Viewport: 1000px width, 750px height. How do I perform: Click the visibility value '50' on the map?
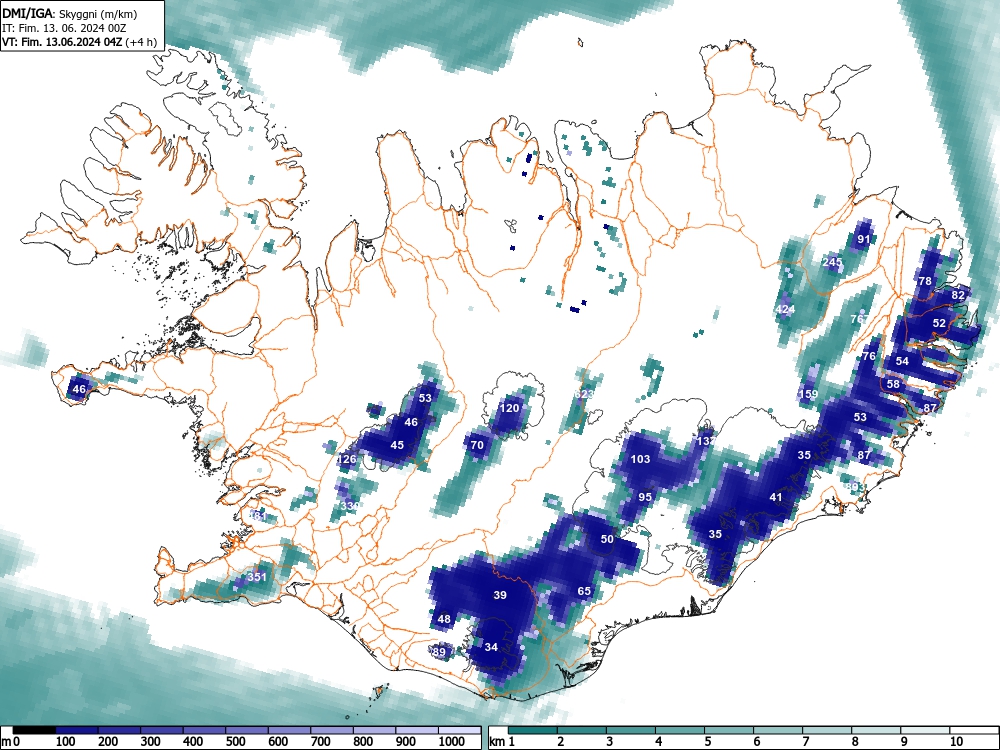[607, 539]
